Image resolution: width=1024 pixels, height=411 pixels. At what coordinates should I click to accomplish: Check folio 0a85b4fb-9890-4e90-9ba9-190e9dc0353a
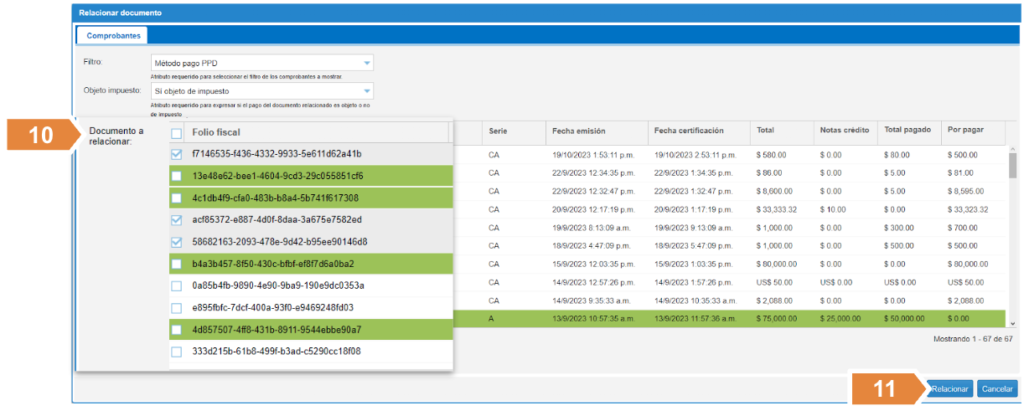[x=176, y=286]
